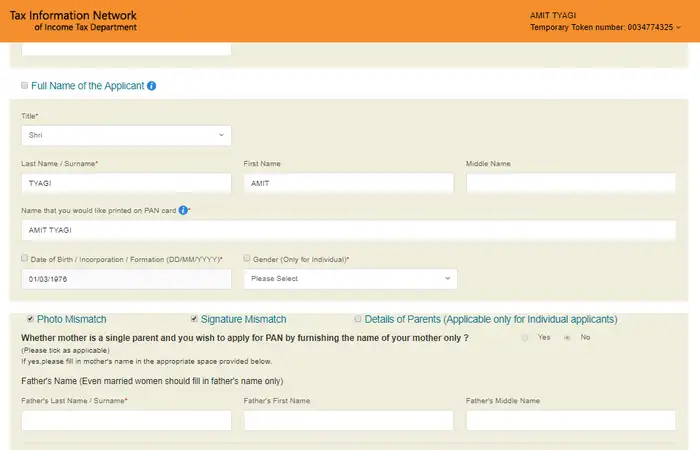
Task: Click the PAN card printed name field
Action: click(348, 230)
